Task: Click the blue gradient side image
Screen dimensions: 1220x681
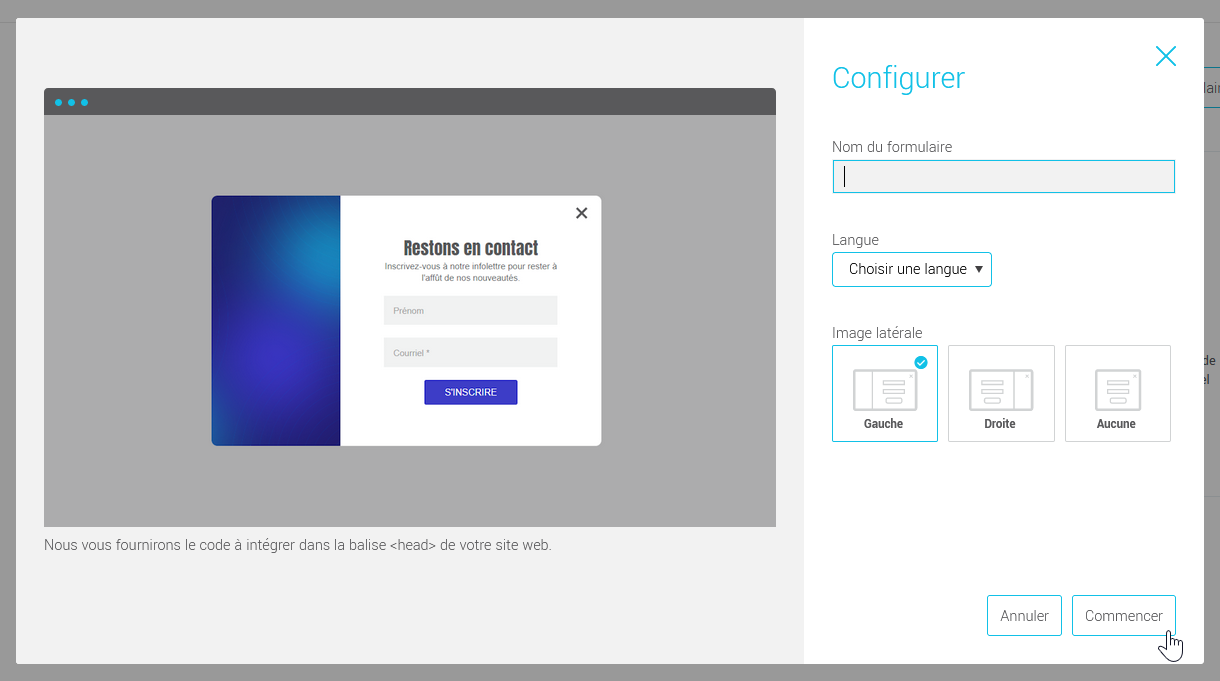Action: (276, 320)
